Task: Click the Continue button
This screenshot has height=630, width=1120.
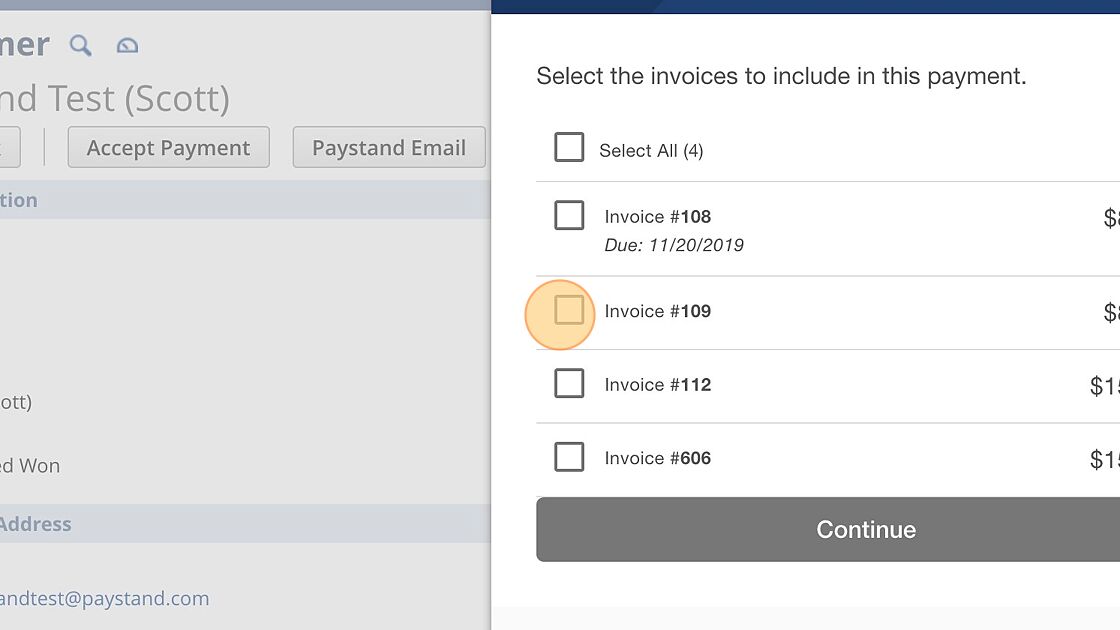Action: (828, 529)
